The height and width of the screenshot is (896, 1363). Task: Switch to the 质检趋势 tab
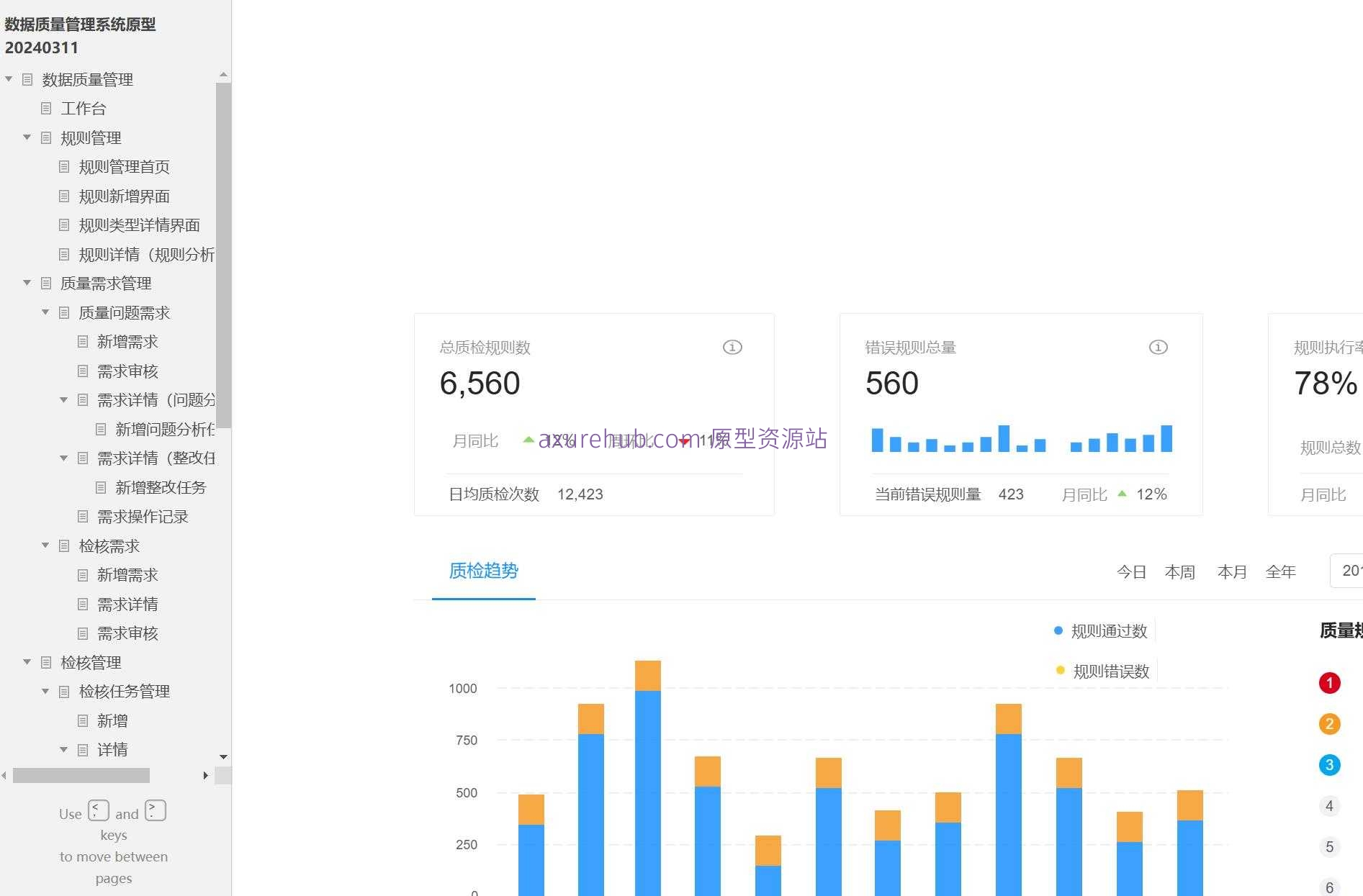click(x=483, y=571)
